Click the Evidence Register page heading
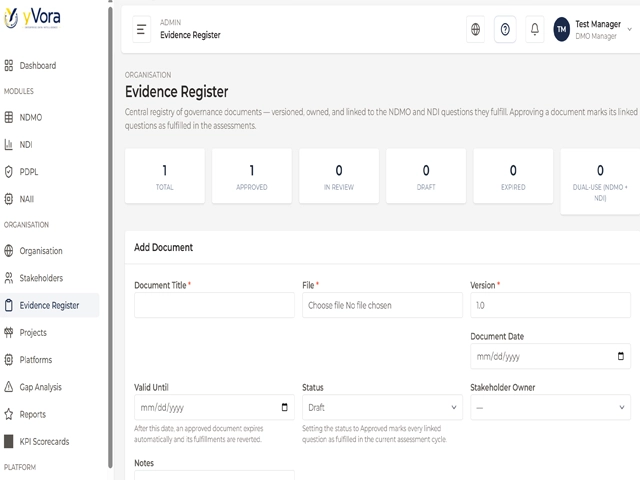The image size is (640, 480). [x=176, y=91]
